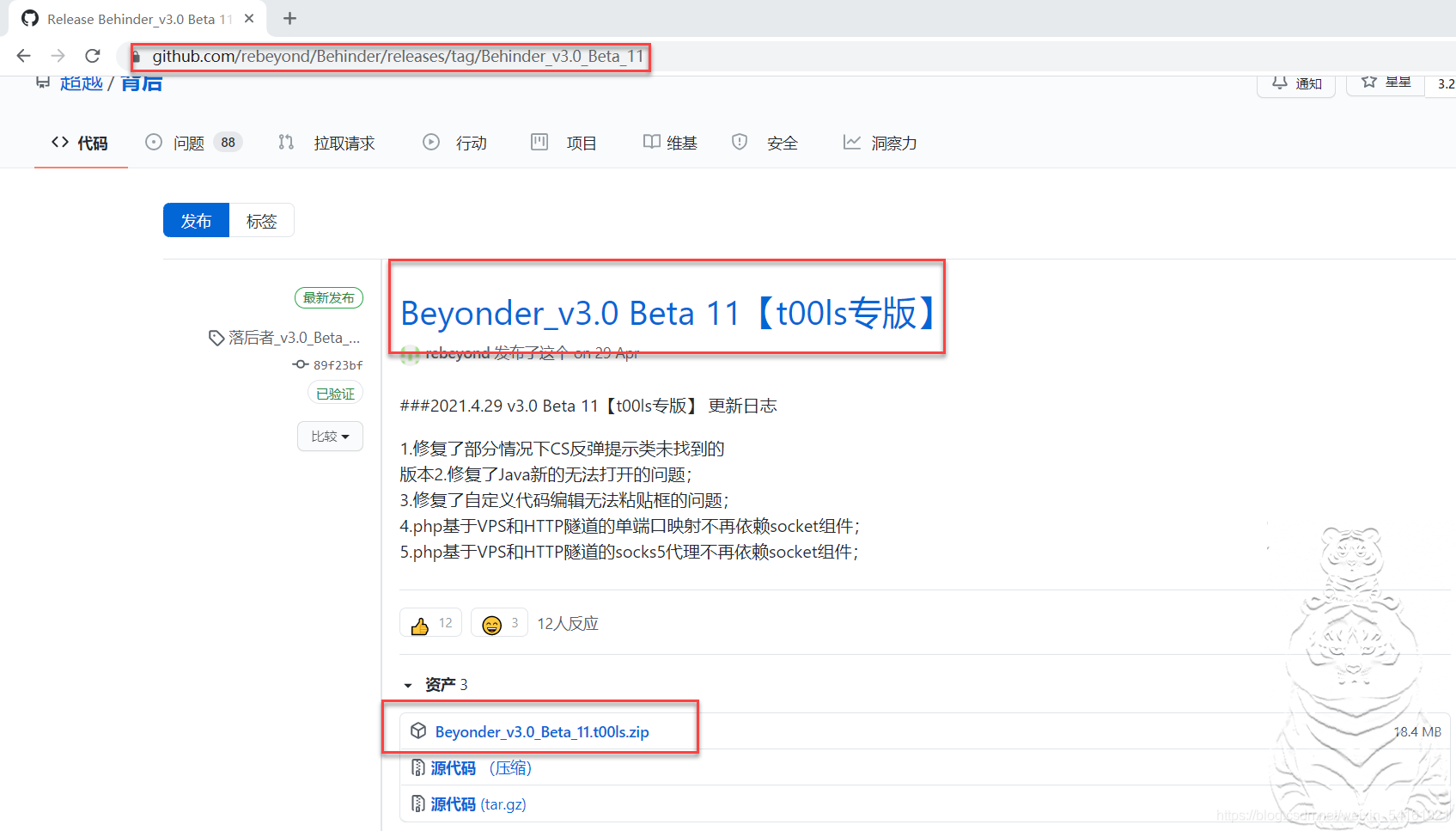
Task: Click the 通知 notifications button
Action: [x=1296, y=83]
